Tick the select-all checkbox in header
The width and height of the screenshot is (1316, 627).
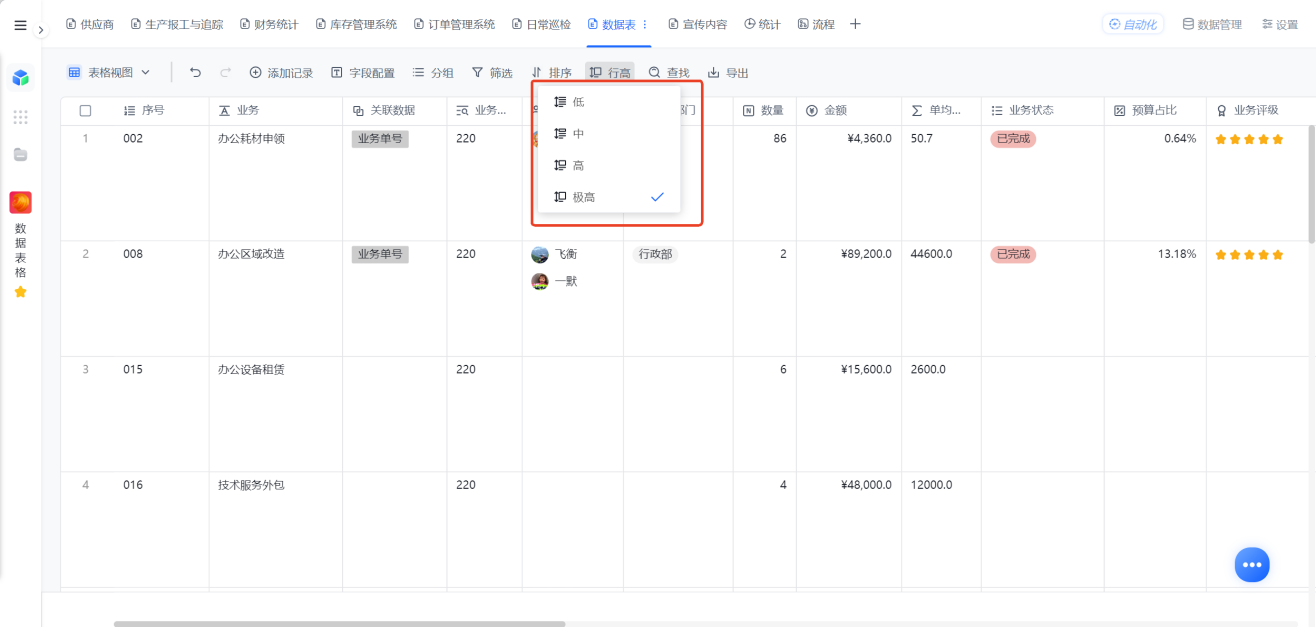pos(85,111)
